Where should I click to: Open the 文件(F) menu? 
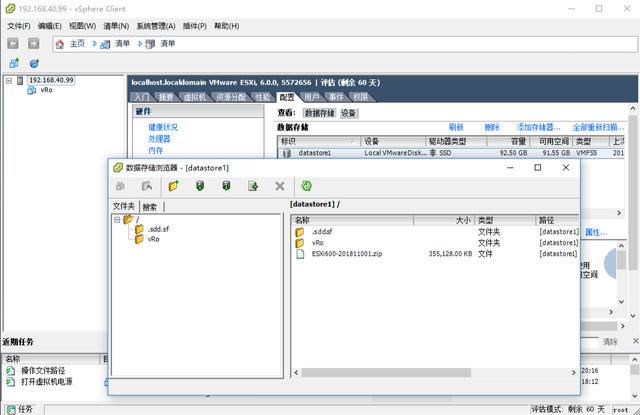pyautogui.click(x=19, y=26)
